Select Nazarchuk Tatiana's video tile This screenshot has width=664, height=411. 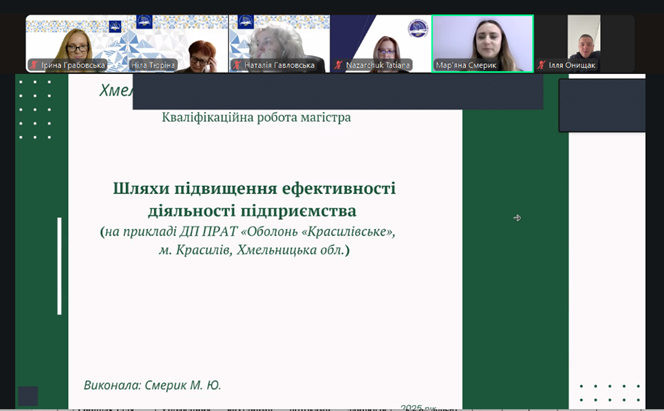tap(380, 43)
